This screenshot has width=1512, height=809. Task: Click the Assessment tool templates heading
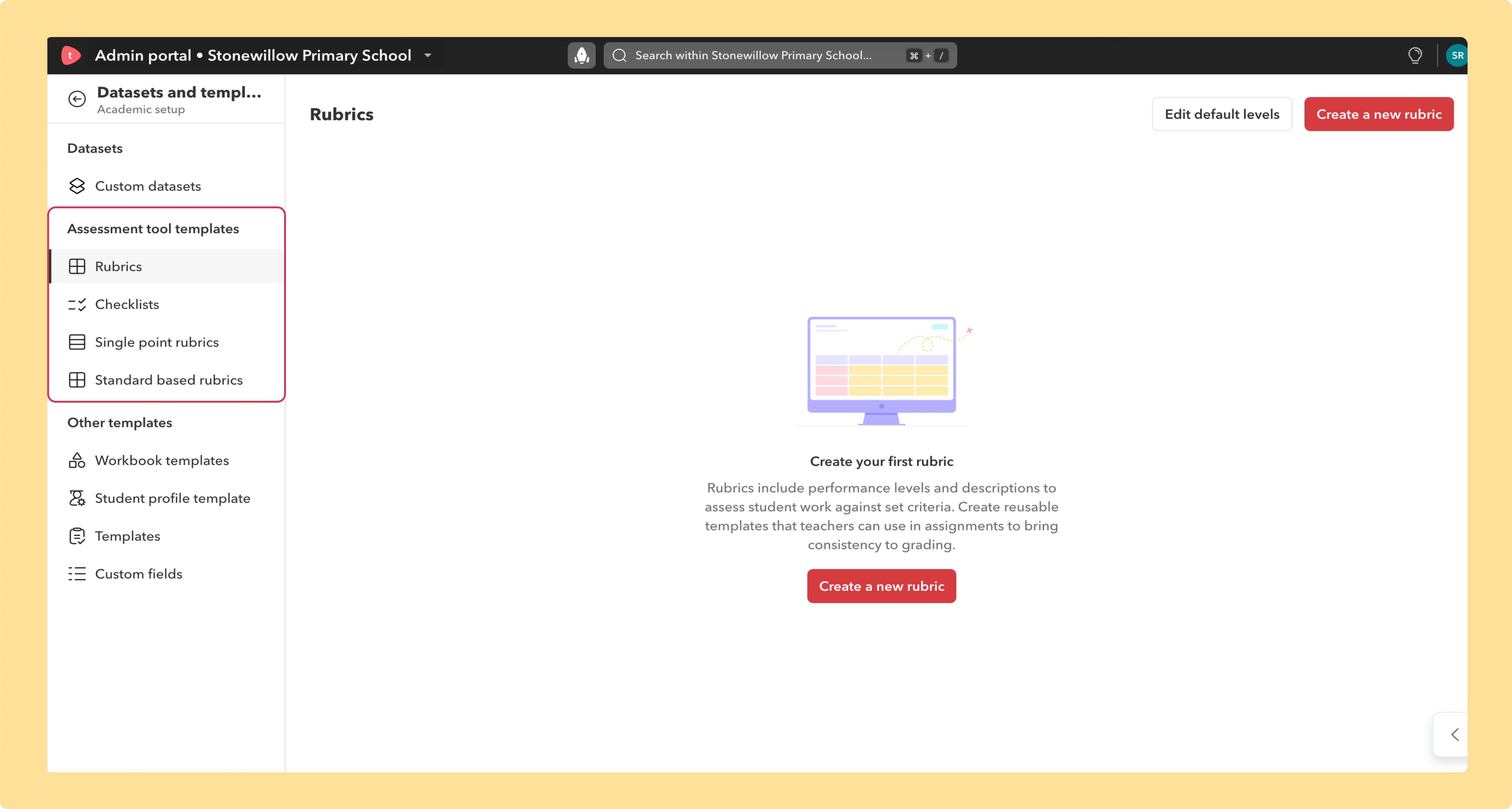153,229
